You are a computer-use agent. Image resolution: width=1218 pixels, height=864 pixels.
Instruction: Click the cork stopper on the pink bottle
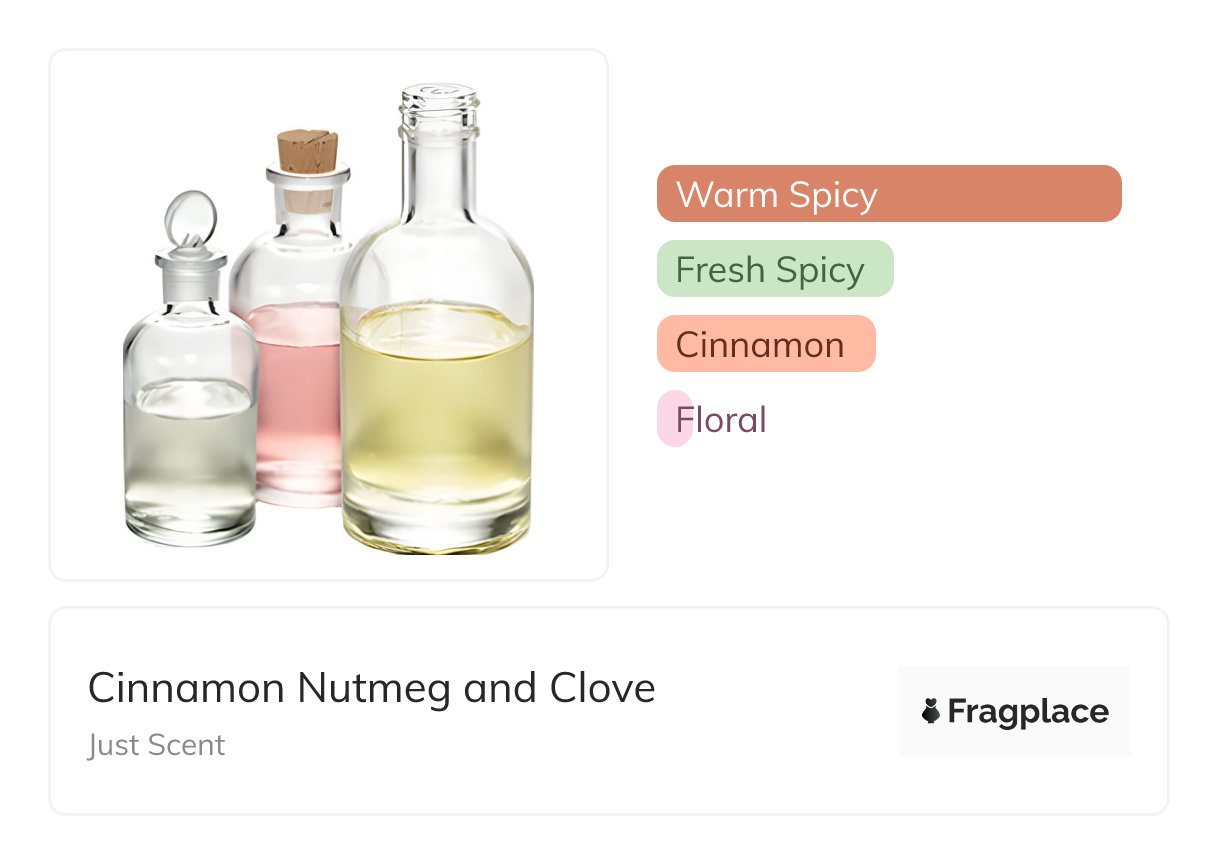(307, 151)
